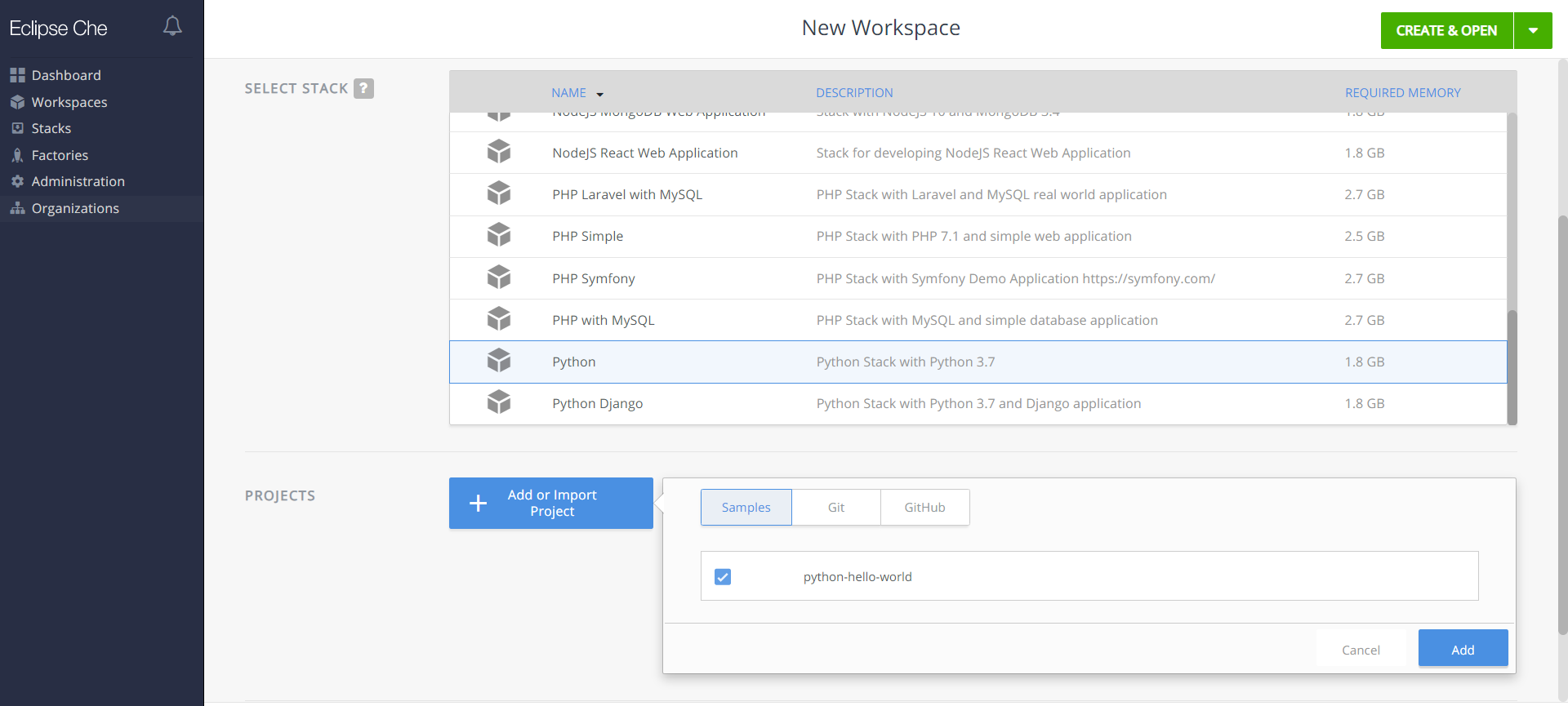Sort by the DESCRIPTION column header
The height and width of the screenshot is (706, 1568).
[854, 93]
